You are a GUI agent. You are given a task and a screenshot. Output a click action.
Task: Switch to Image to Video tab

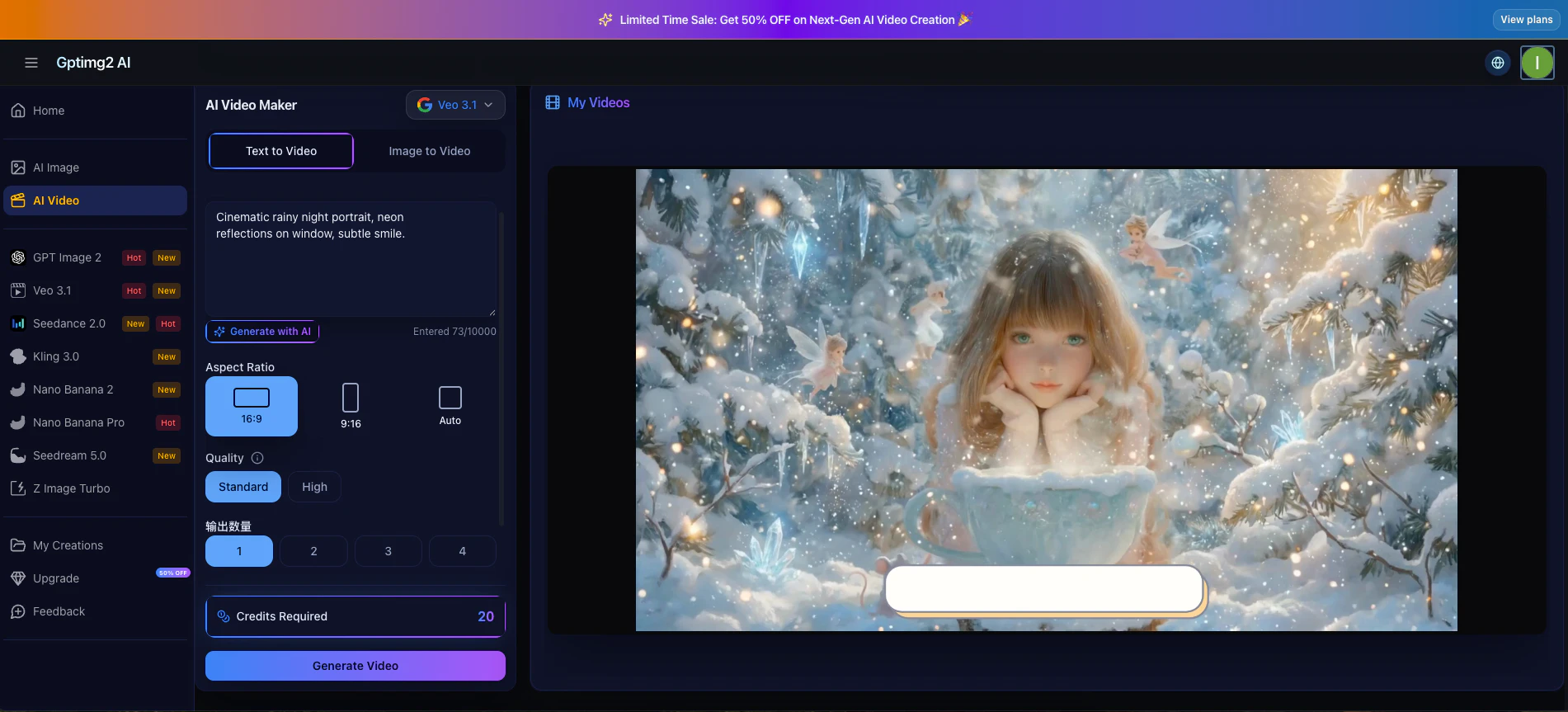click(x=430, y=151)
